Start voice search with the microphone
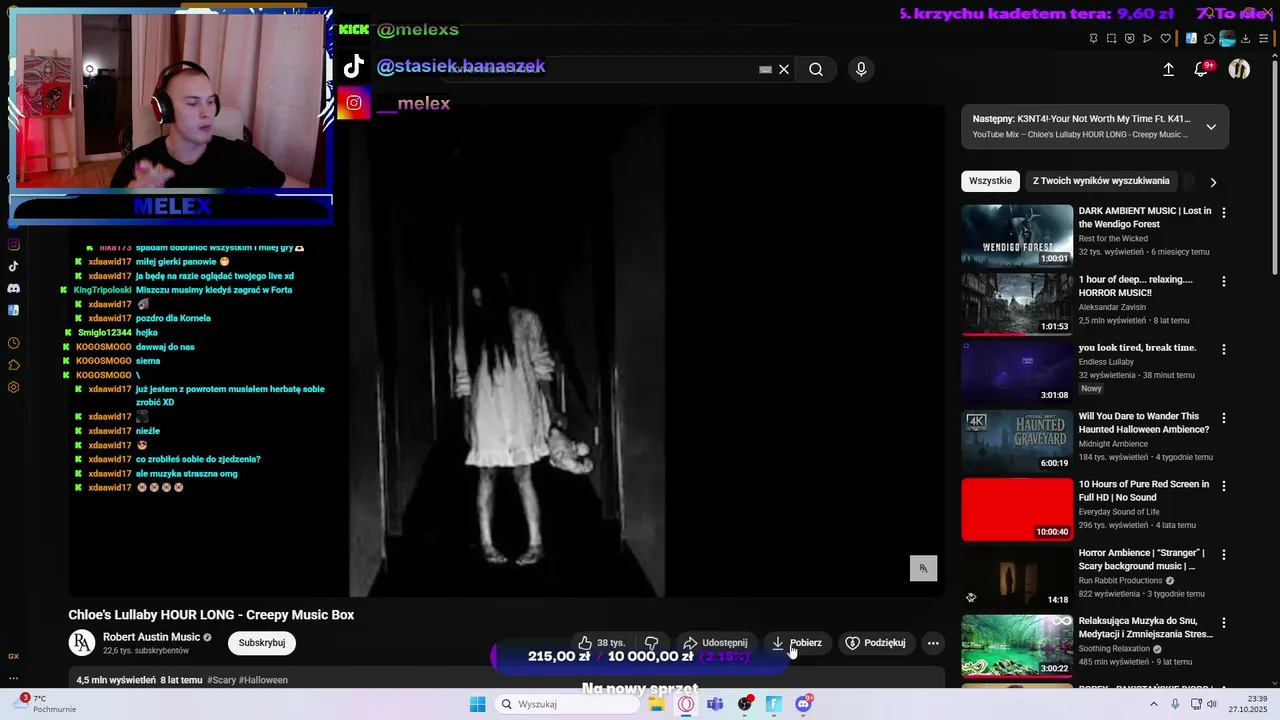Image resolution: width=1280 pixels, height=720 pixels. [861, 69]
